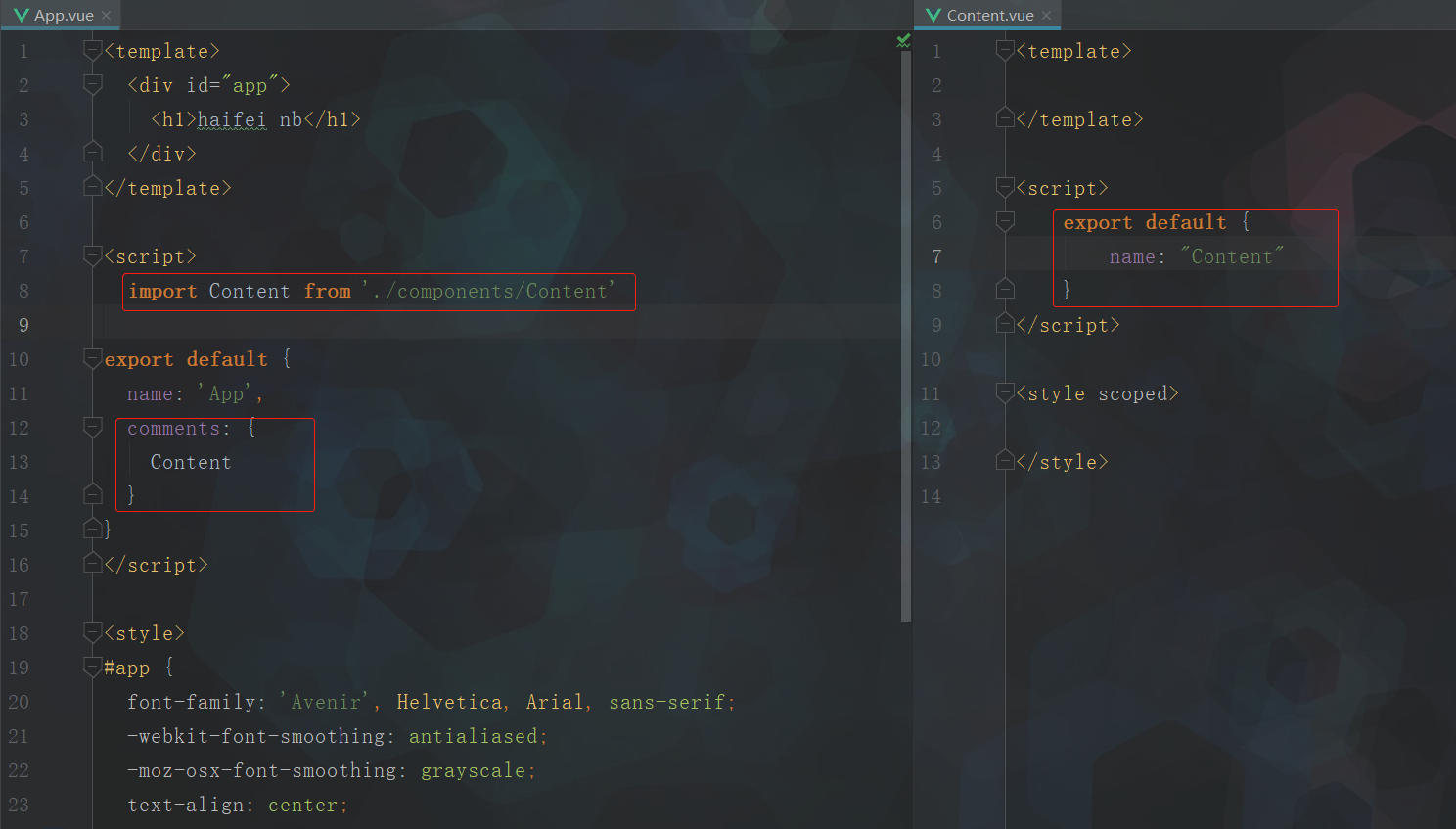Click 'haifei' text inside the h1 tag
The image size is (1456, 829).
[232, 119]
